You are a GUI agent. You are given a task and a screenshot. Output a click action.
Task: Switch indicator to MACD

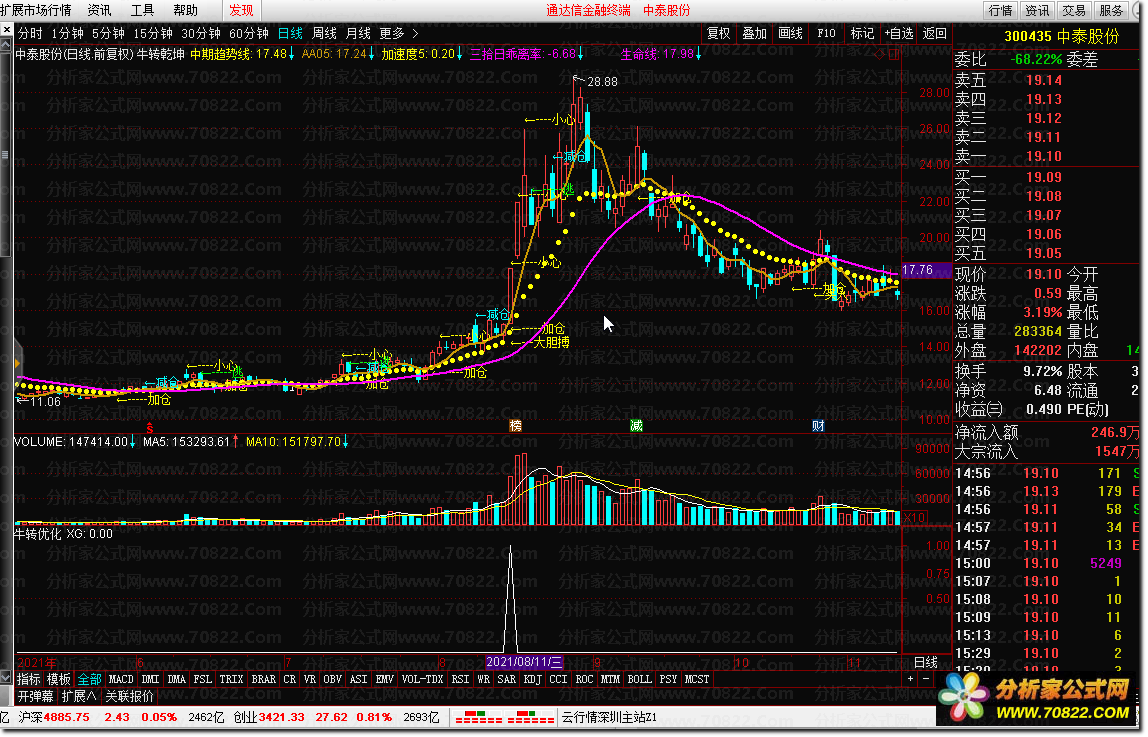pyautogui.click(x=121, y=678)
